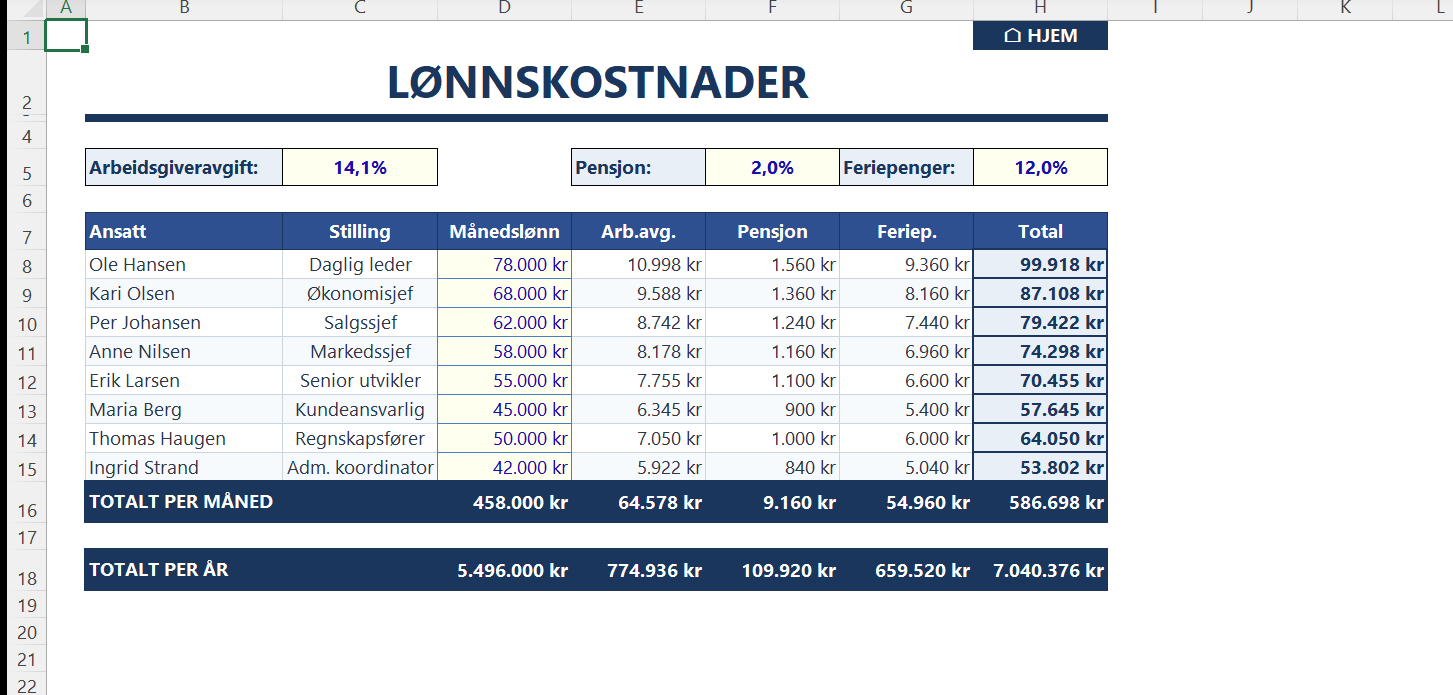Click the HJEM home button
This screenshot has width=1453, height=695.
point(1040,36)
